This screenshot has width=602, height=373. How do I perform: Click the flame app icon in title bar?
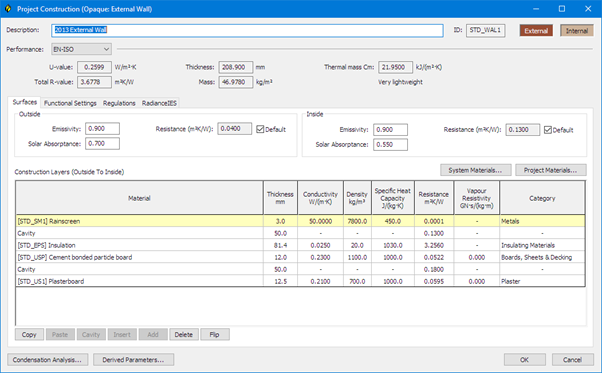pyautogui.click(x=8, y=9)
